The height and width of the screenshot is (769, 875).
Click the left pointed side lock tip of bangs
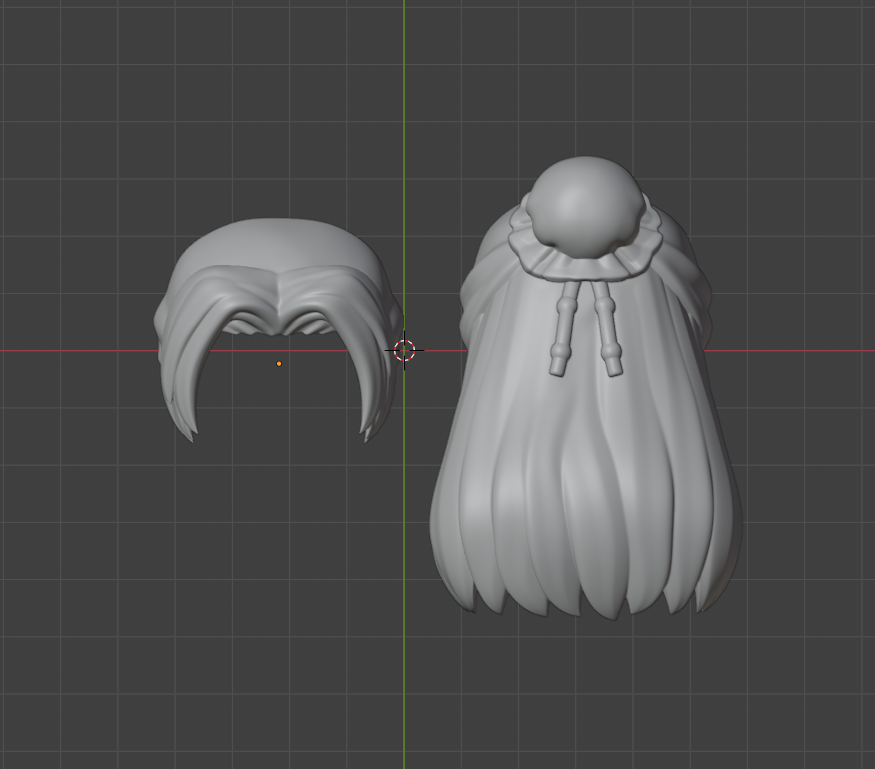pos(187,430)
